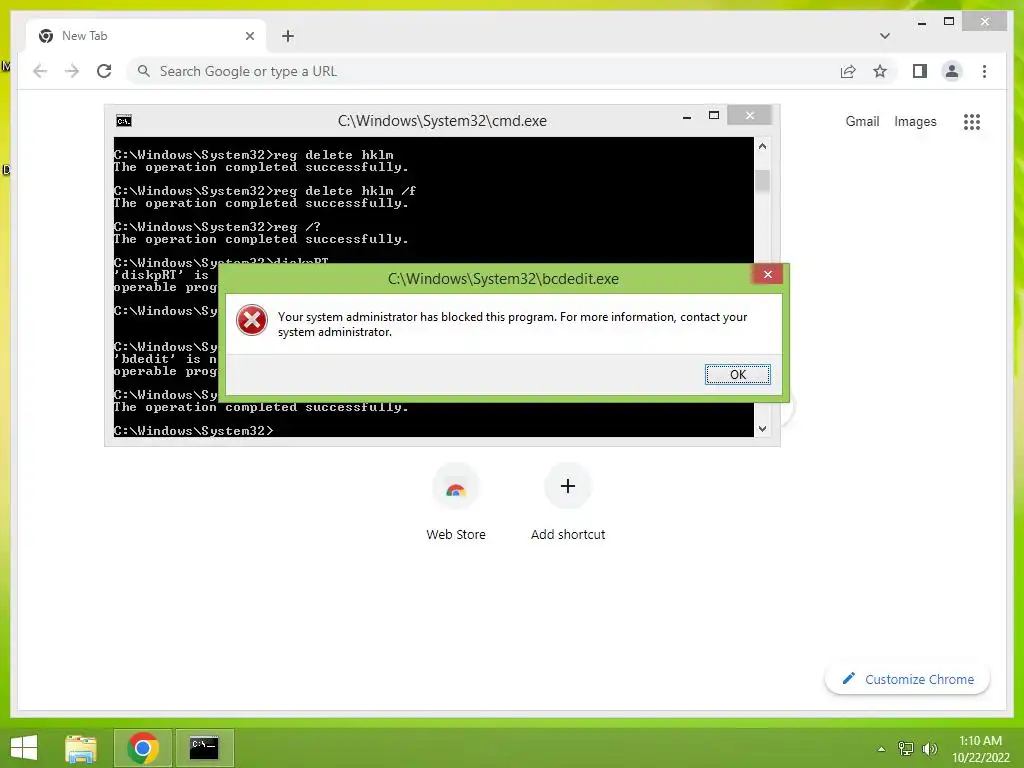This screenshot has width=1024, height=768.
Task: Click the Add shortcut tile
Action: (x=568, y=503)
